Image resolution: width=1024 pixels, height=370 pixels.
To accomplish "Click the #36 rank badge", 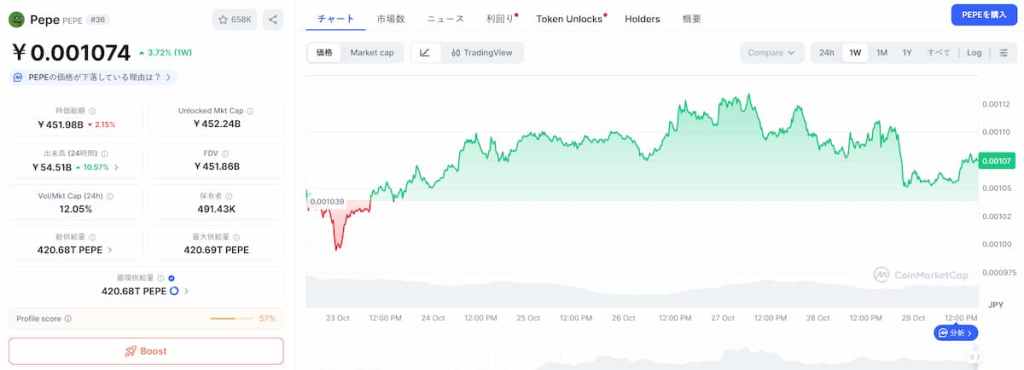I will (x=97, y=20).
